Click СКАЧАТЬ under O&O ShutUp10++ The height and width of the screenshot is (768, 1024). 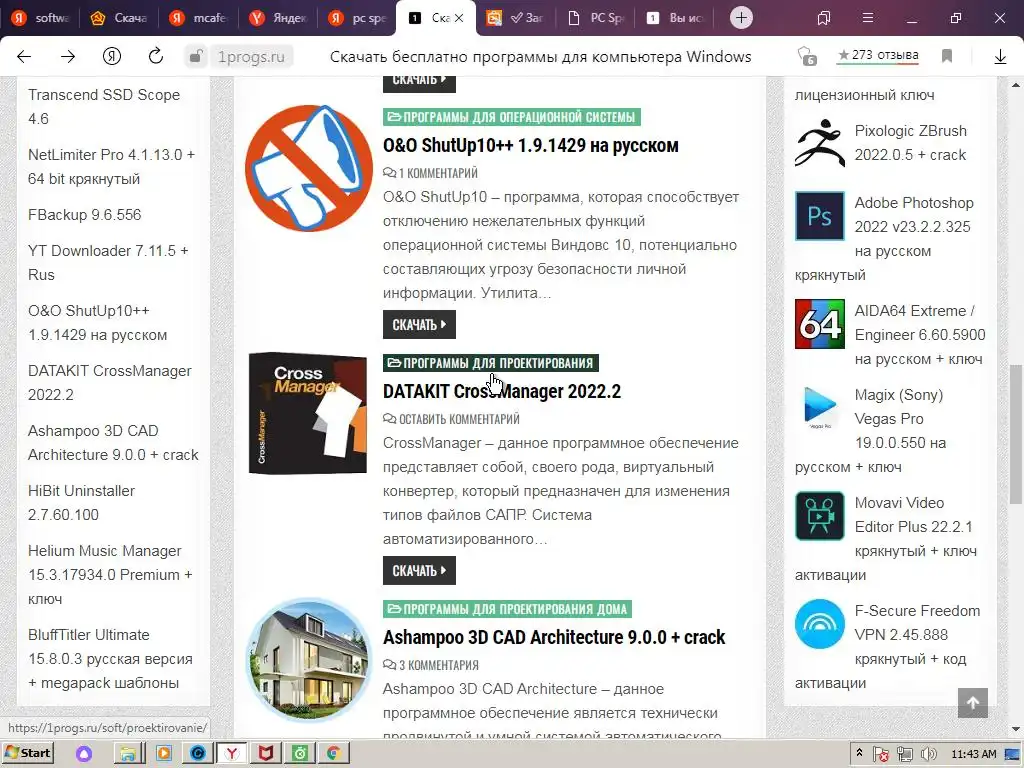coord(419,325)
